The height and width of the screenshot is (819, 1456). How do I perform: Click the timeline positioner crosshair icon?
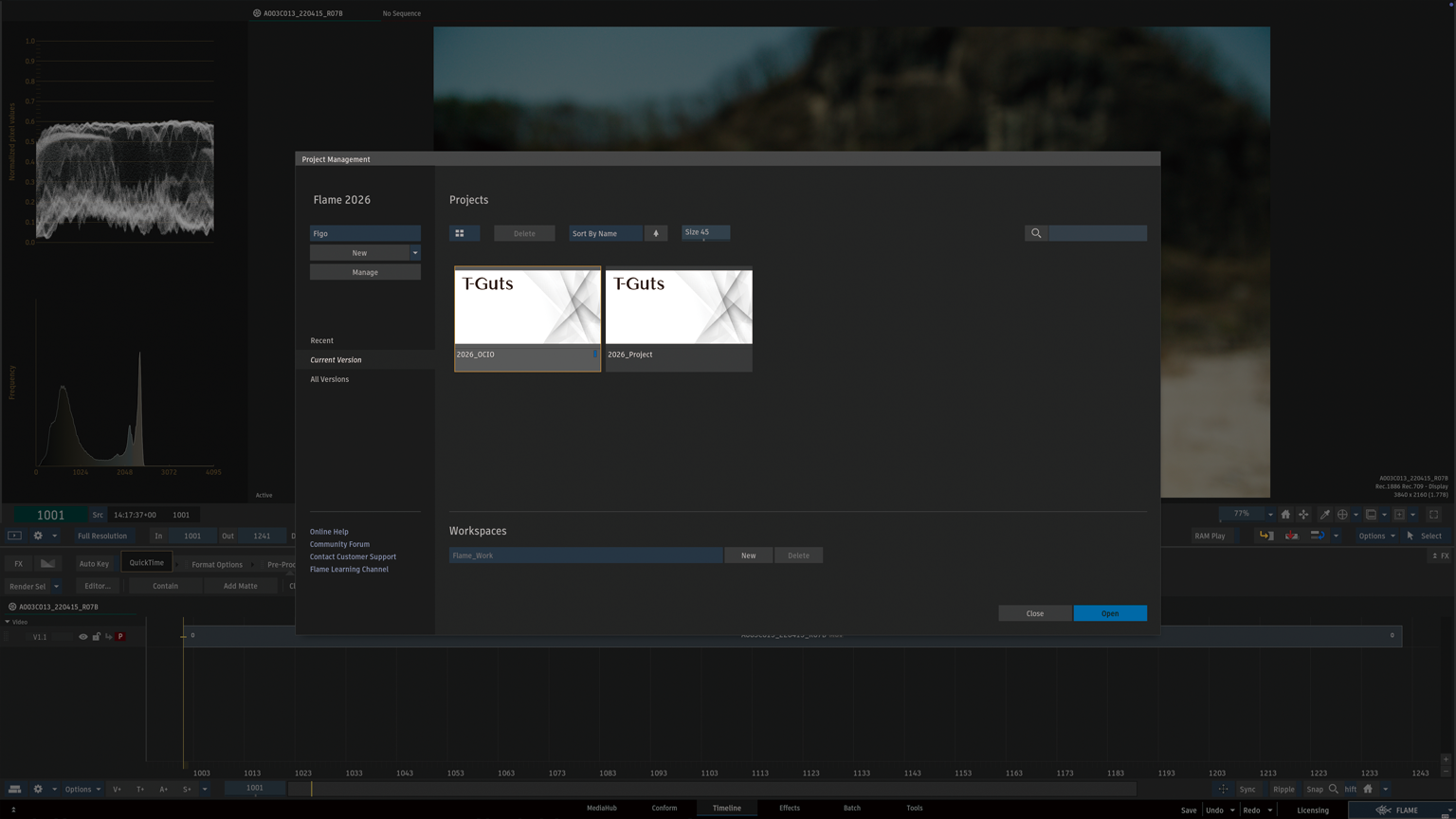coord(1223,789)
